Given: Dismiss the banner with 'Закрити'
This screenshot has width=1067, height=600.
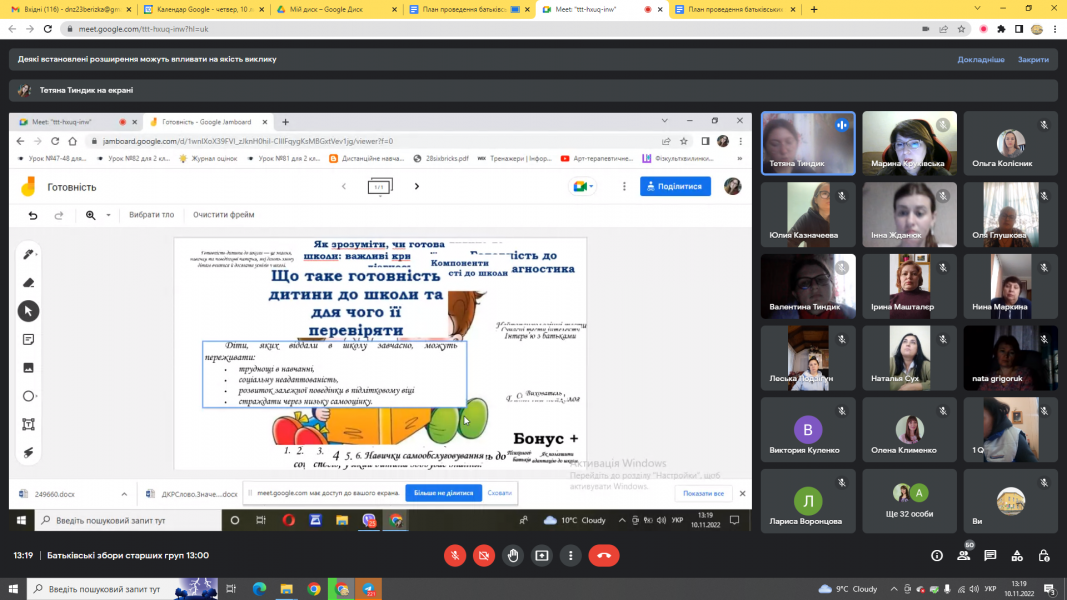Looking at the screenshot, I should coord(1033,60).
